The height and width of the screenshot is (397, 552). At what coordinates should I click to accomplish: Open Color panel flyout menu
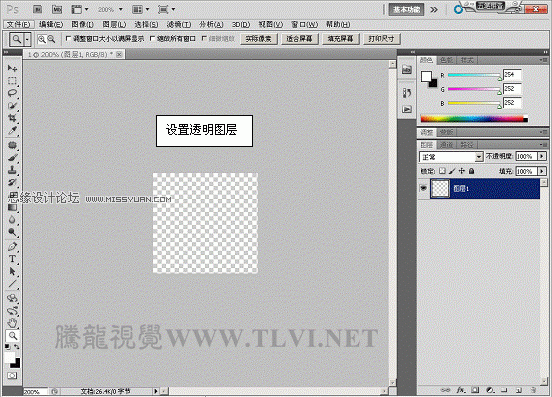543,60
